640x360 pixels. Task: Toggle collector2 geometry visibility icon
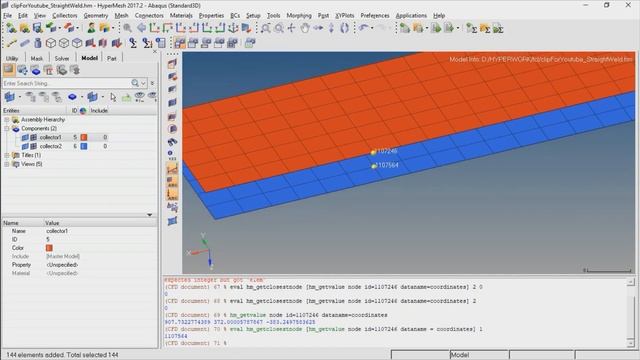coord(25,146)
